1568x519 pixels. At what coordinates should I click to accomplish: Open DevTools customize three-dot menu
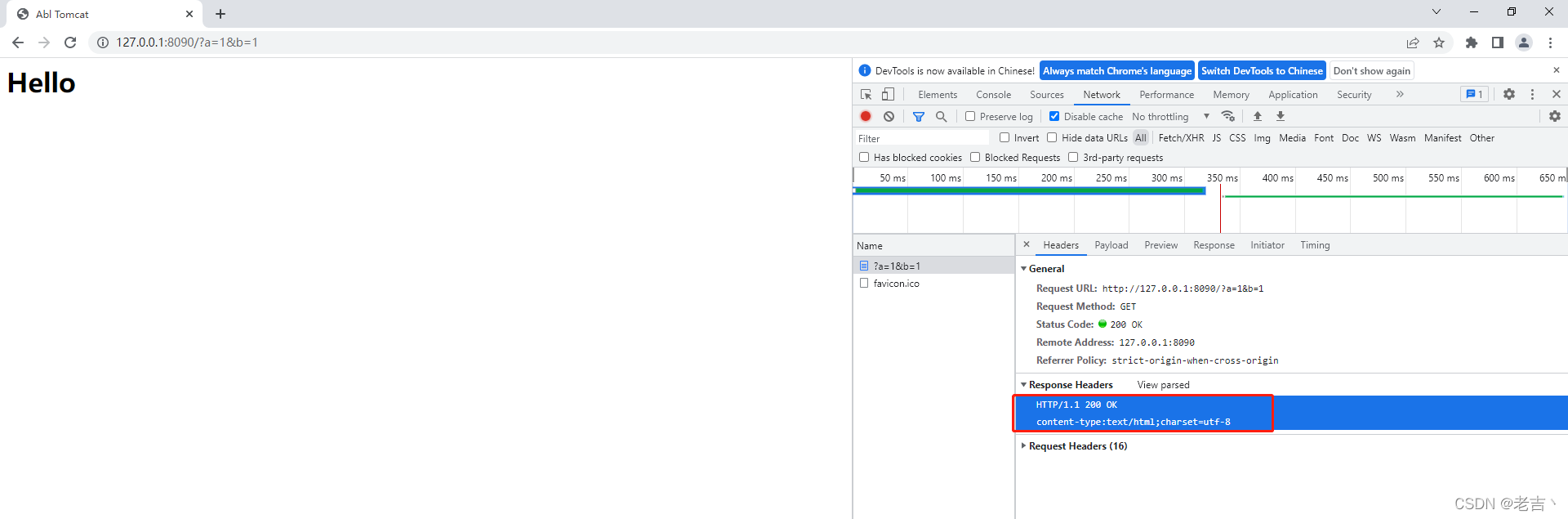click(x=1532, y=95)
